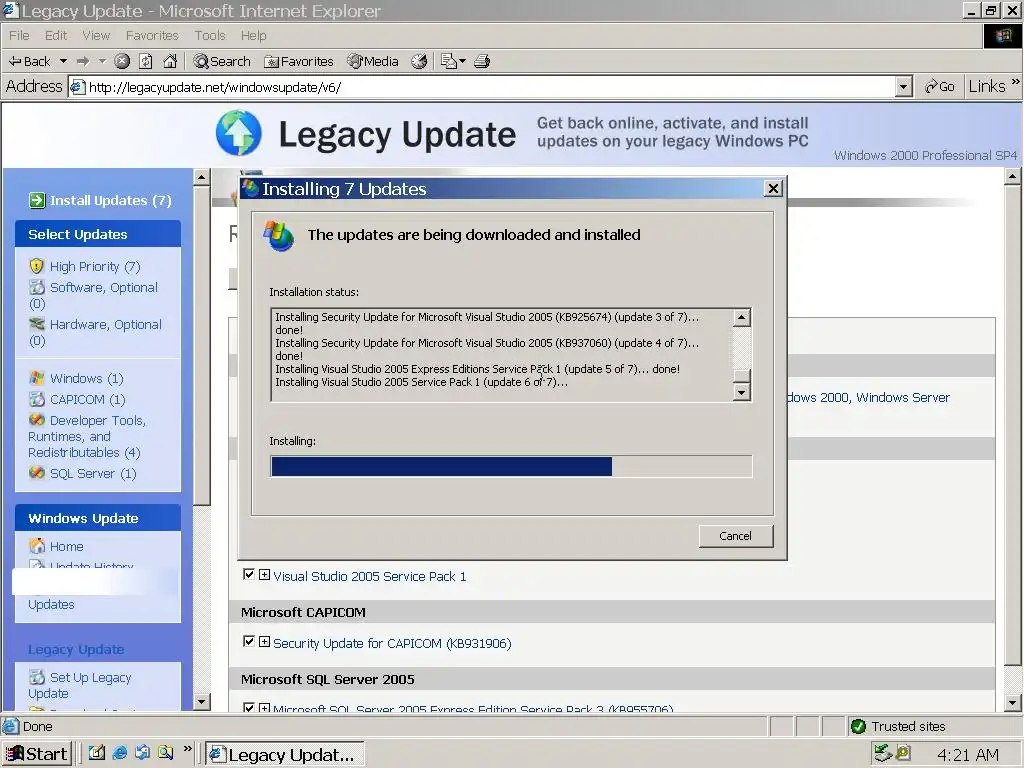Open the Media toolbar button
This screenshot has width=1024, height=768.
pos(373,61)
